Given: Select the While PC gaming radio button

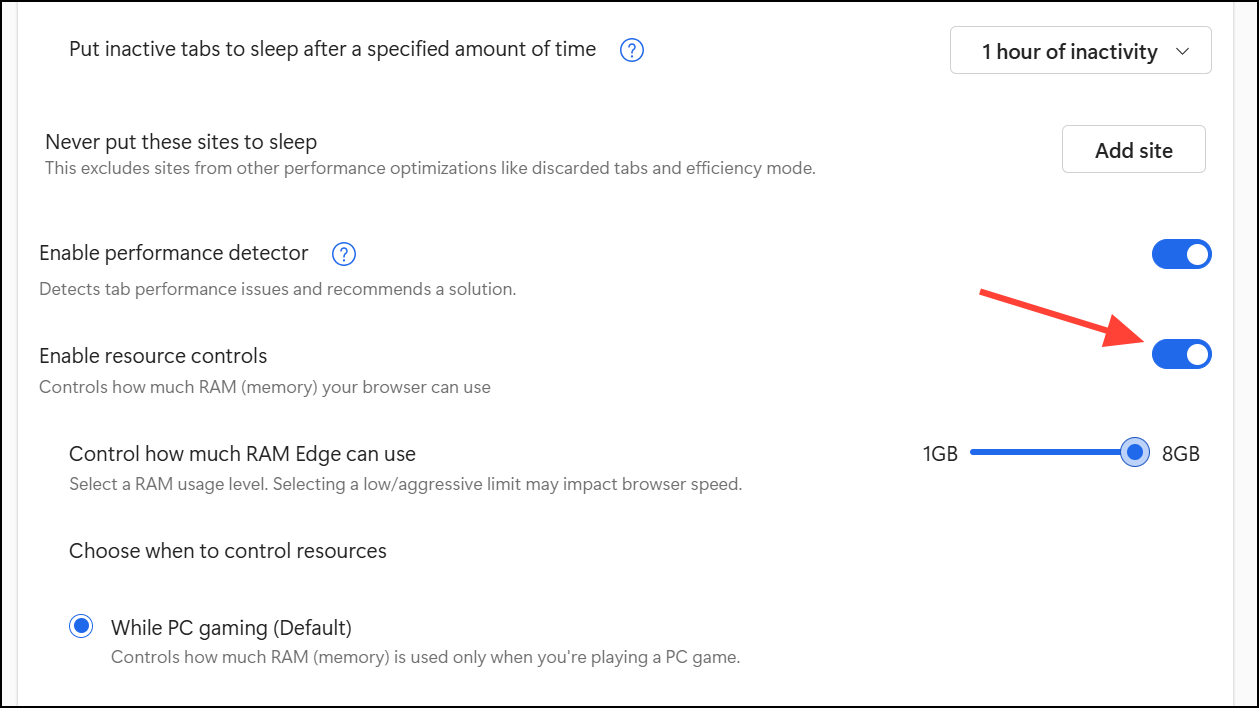Looking at the screenshot, I should [81, 627].
